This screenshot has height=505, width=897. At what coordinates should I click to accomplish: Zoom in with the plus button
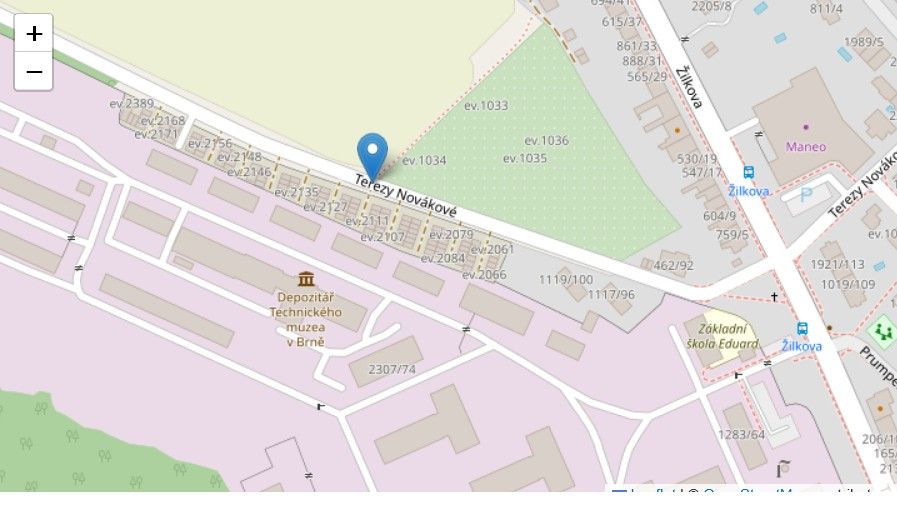34,33
